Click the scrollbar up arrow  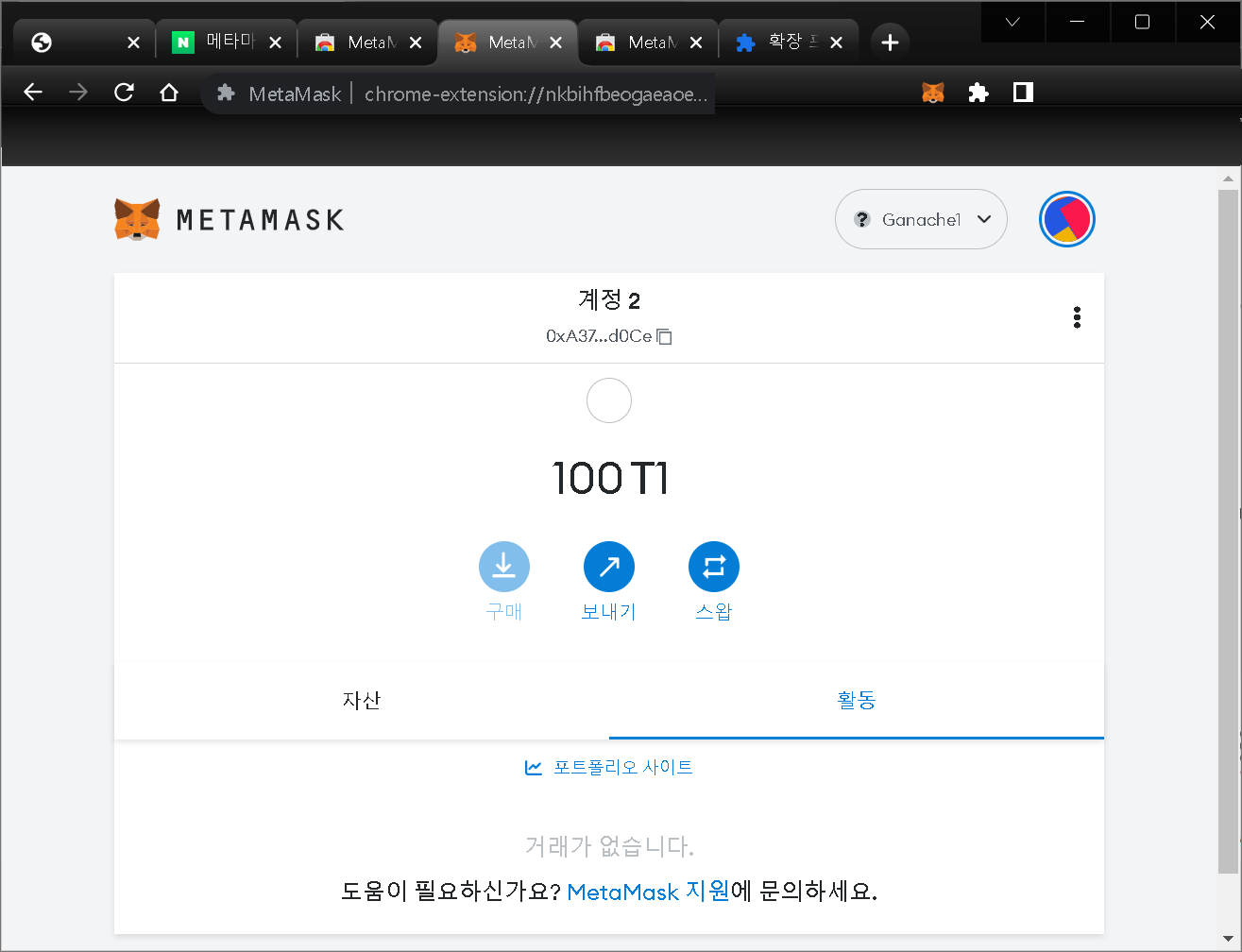coord(1227,178)
